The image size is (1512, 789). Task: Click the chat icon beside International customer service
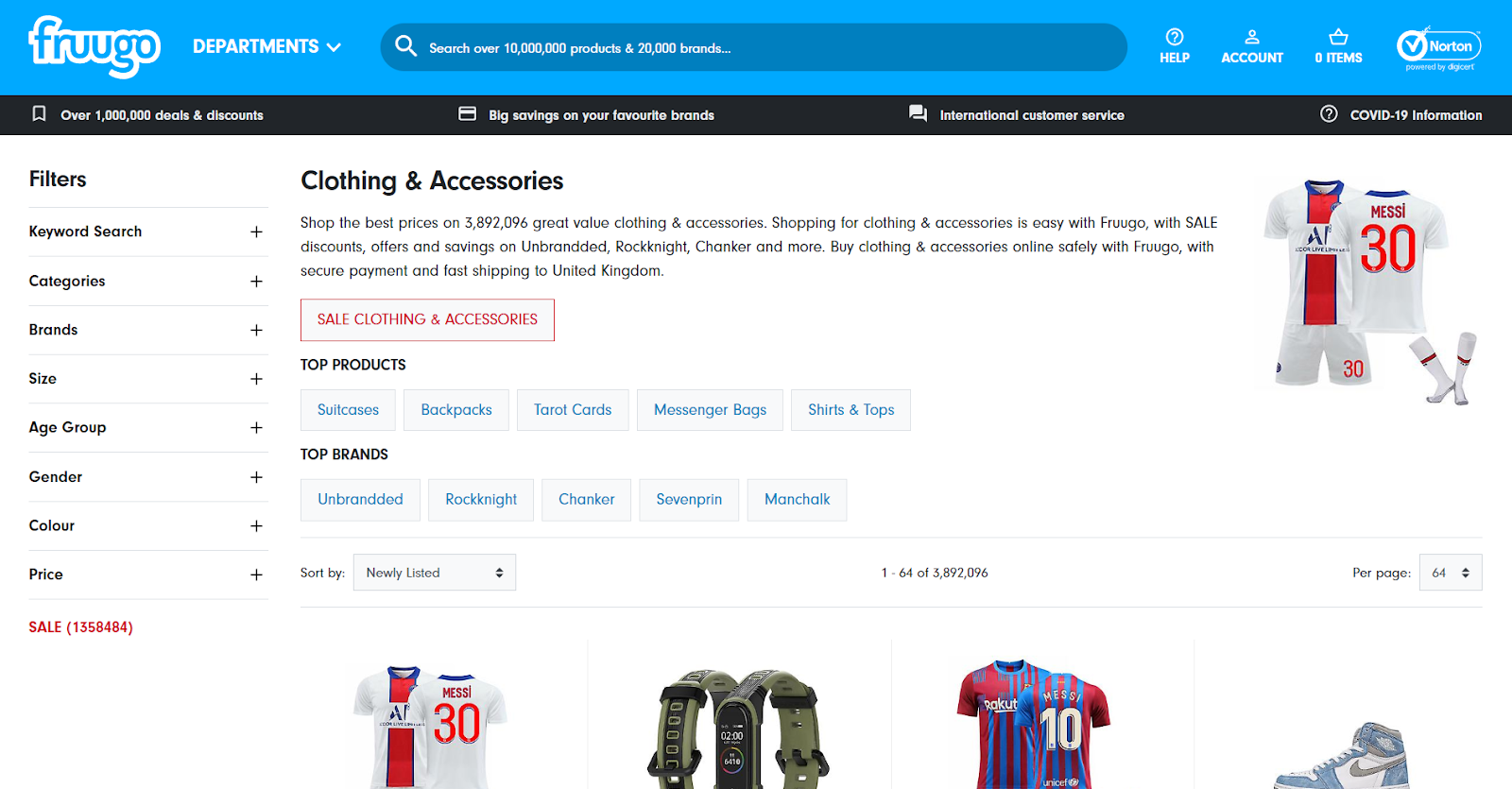[x=918, y=114]
